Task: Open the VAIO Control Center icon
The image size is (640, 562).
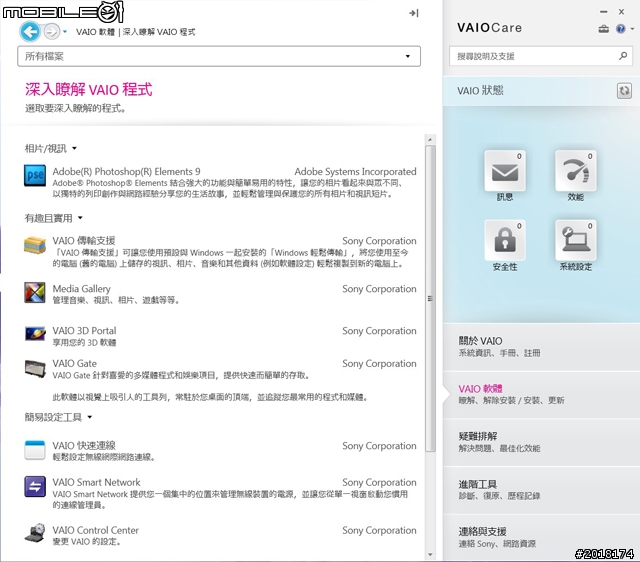Action: (x=35, y=533)
